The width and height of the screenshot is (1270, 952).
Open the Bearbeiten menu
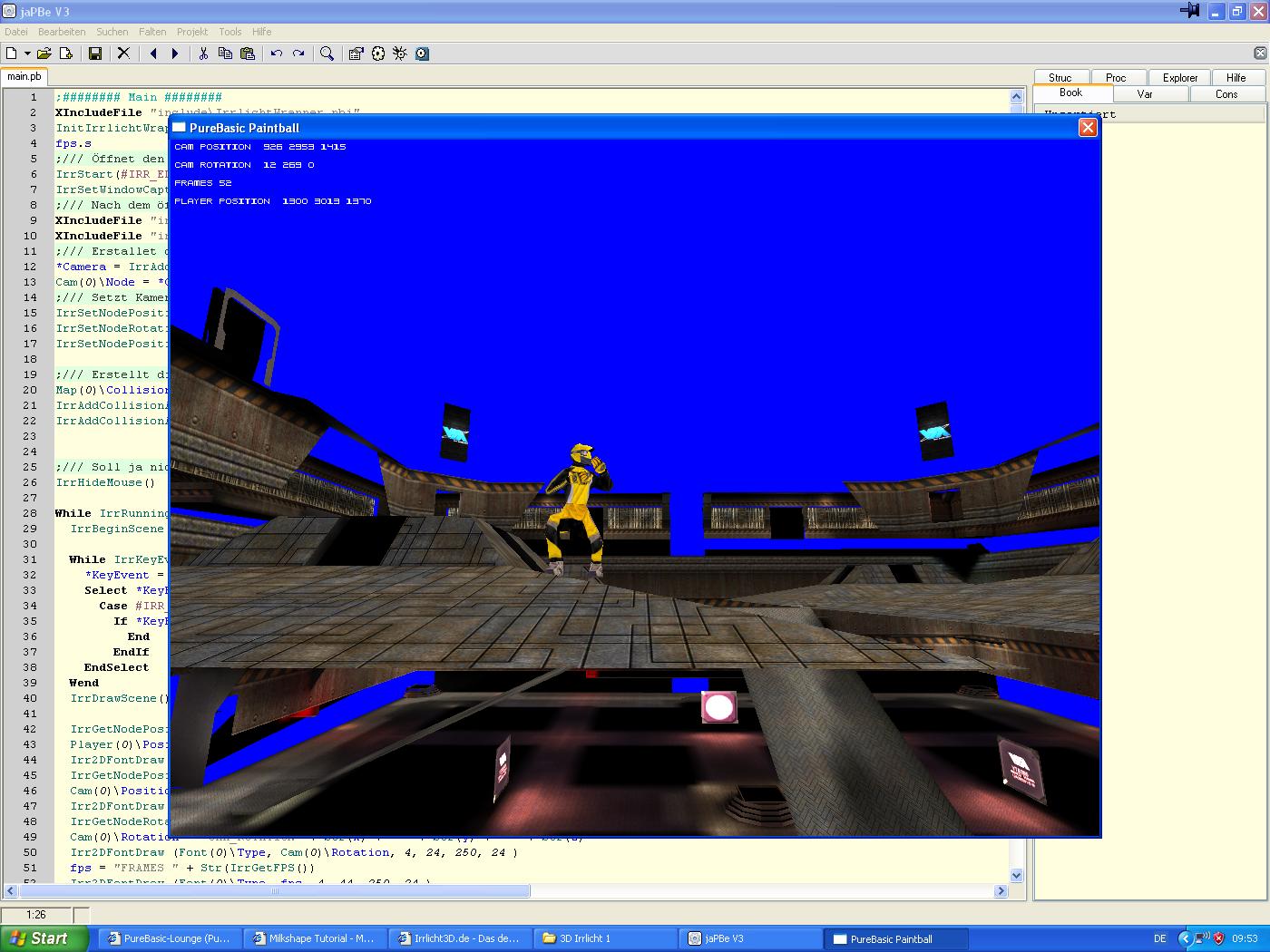62,32
